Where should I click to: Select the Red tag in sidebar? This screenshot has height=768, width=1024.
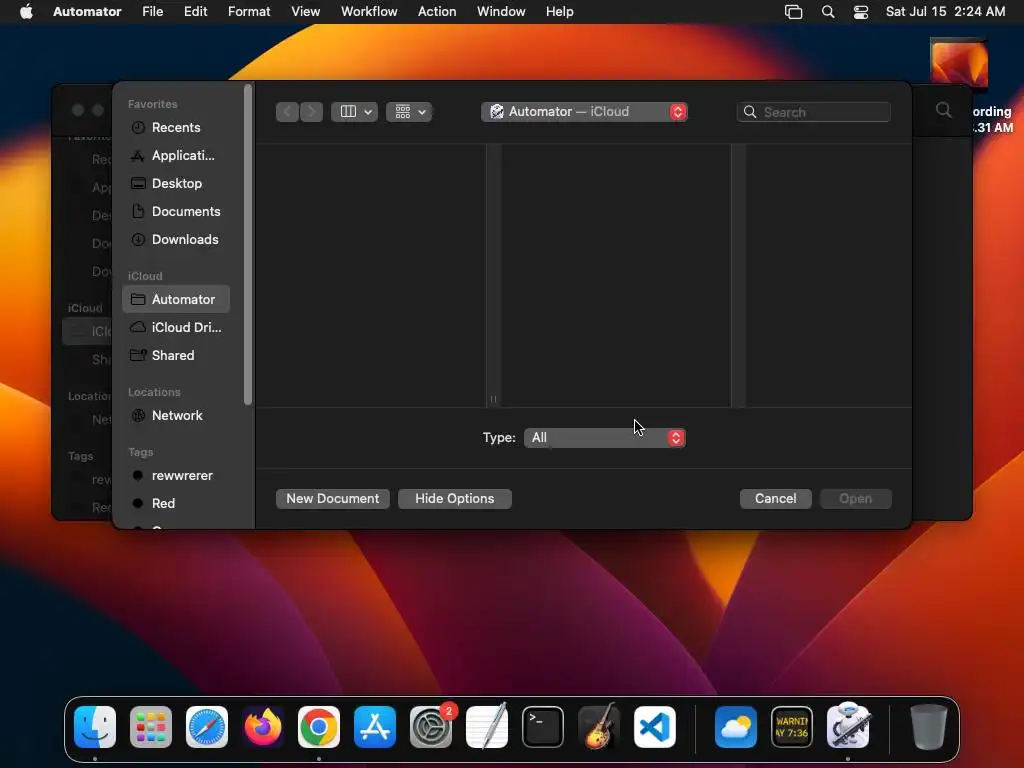click(x=176, y=504)
